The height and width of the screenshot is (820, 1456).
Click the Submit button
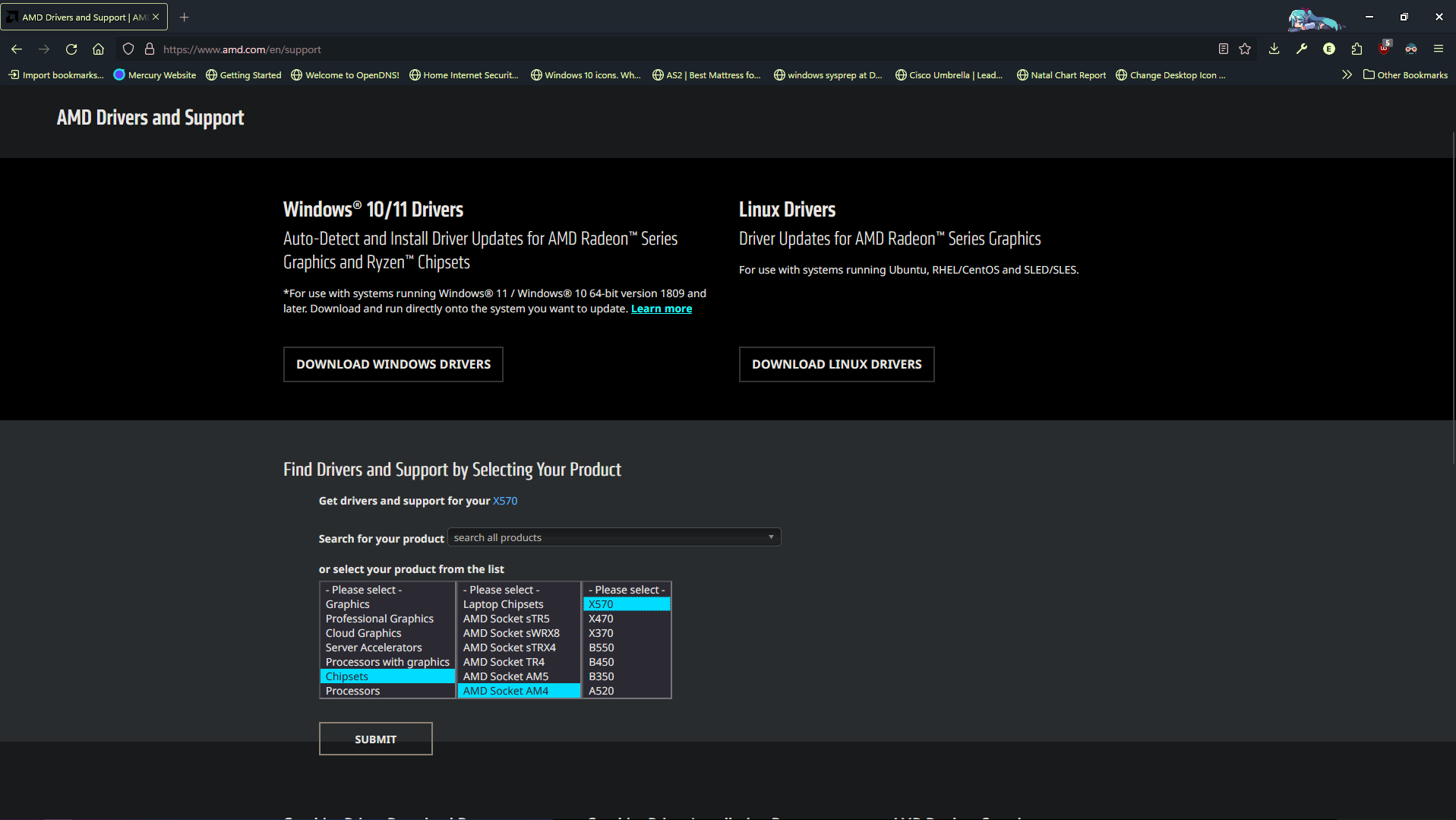[375, 739]
